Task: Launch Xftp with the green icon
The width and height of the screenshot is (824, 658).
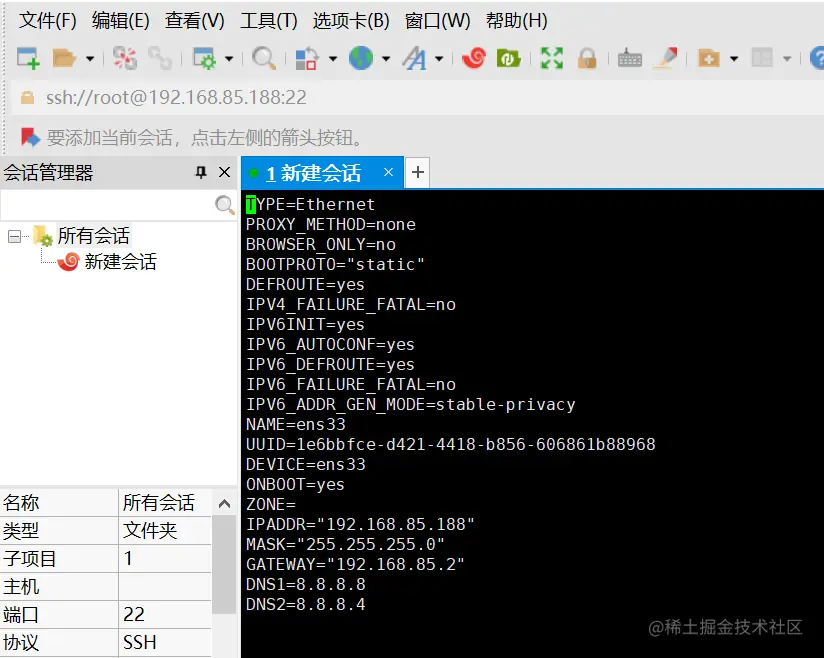Action: 508,58
